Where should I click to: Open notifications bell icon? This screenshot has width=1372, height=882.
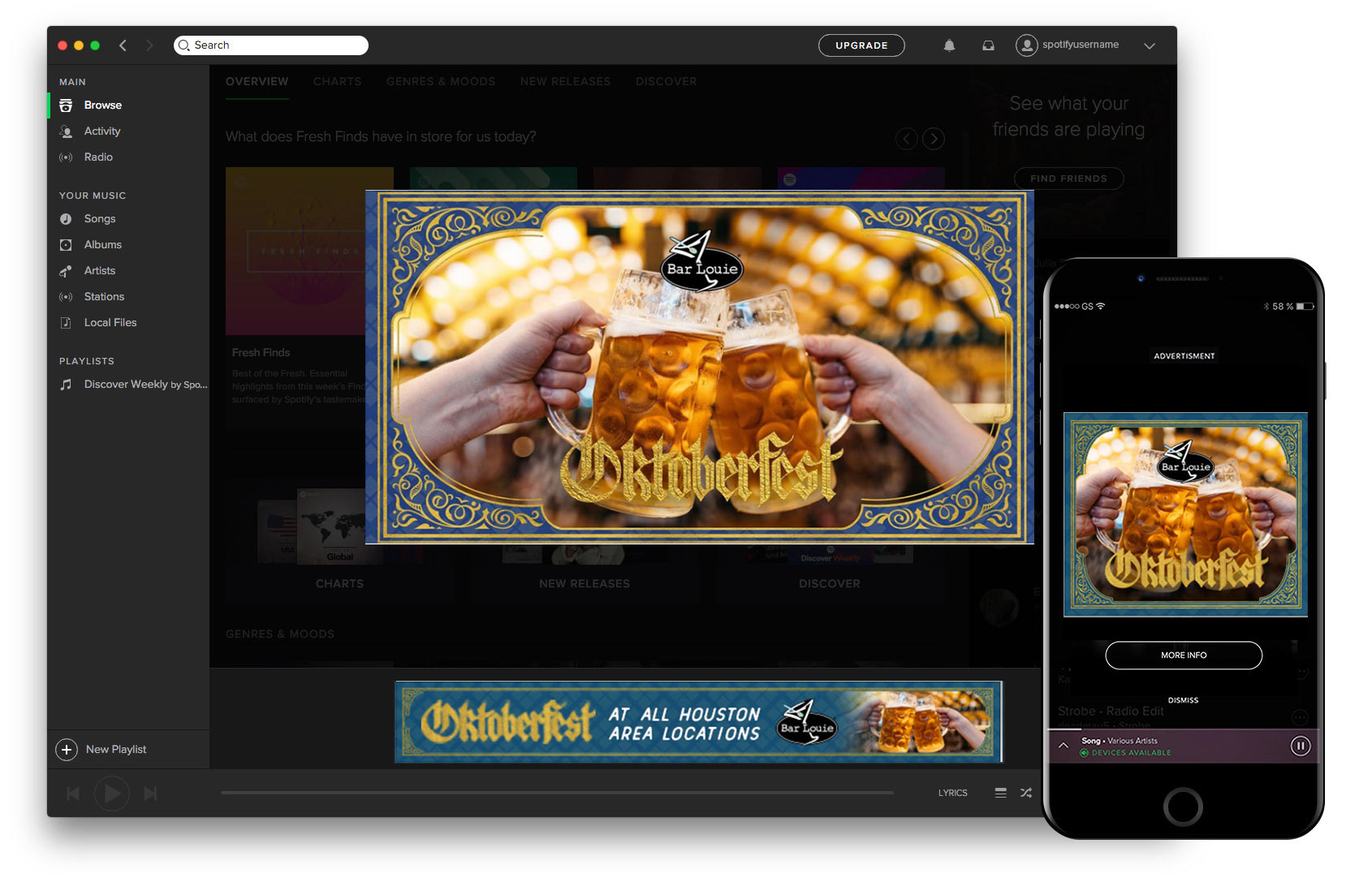pyautogui.click(x=949, y=45)
